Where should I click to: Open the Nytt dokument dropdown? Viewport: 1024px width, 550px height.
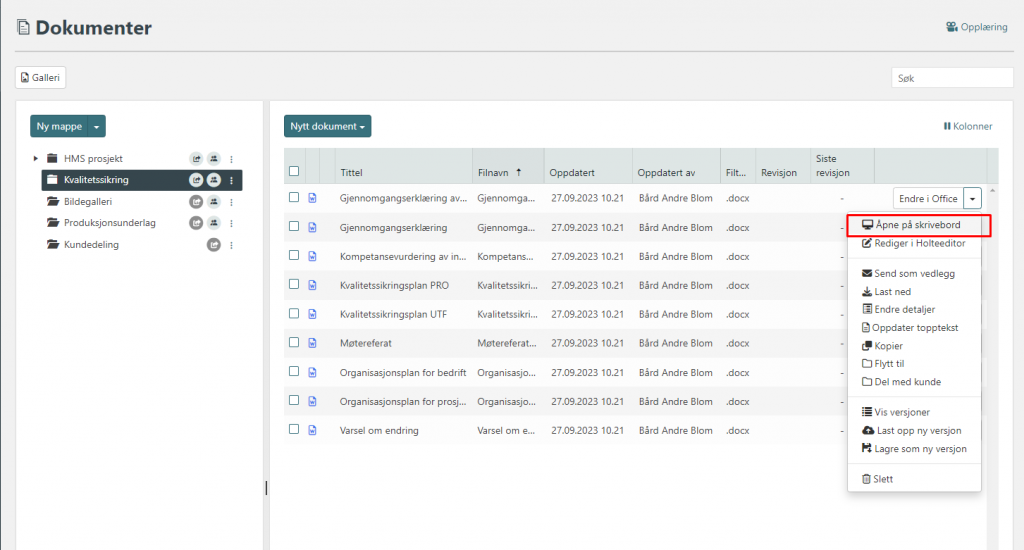coord(327,126)
